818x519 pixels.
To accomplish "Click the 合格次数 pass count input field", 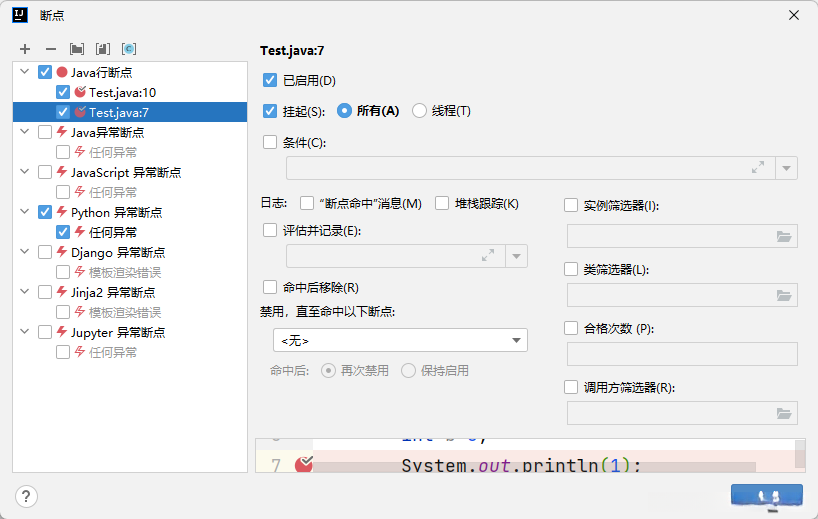I will [x=682, y=354].
